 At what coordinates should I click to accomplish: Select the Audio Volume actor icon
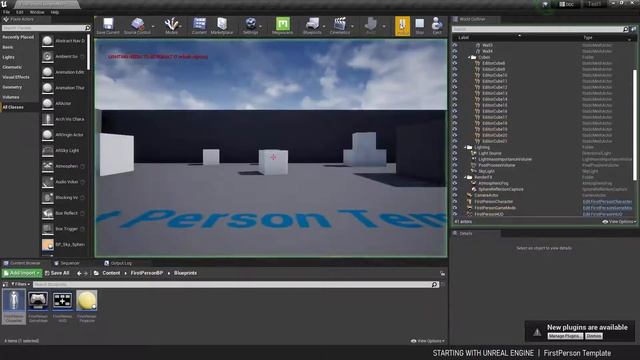click(47, 182)
